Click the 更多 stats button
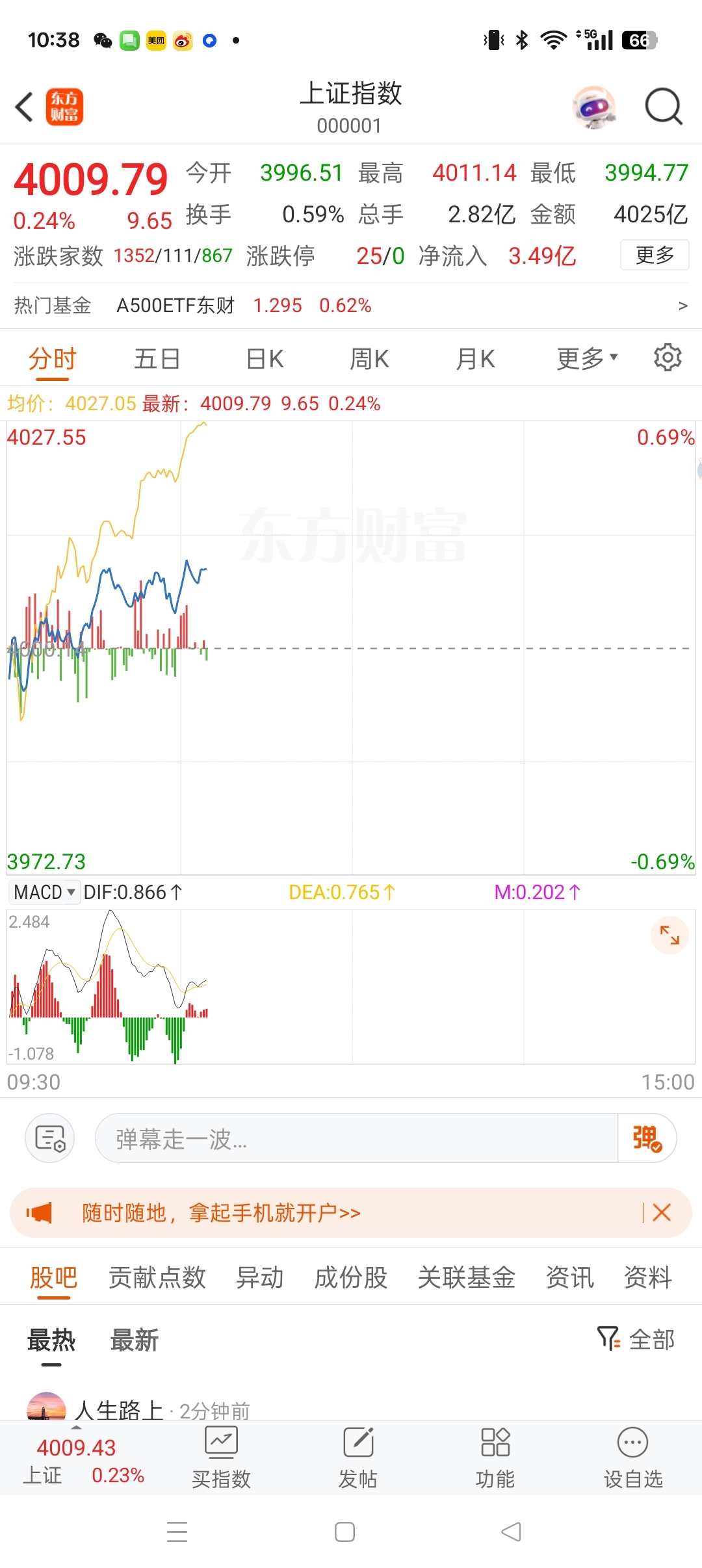 coord(655,255)
